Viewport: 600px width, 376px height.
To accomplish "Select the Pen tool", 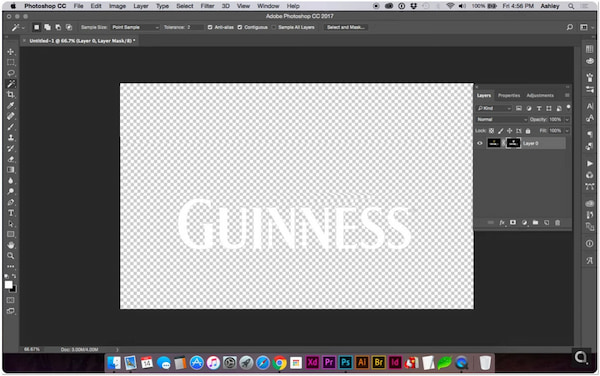I will [11, 202].
